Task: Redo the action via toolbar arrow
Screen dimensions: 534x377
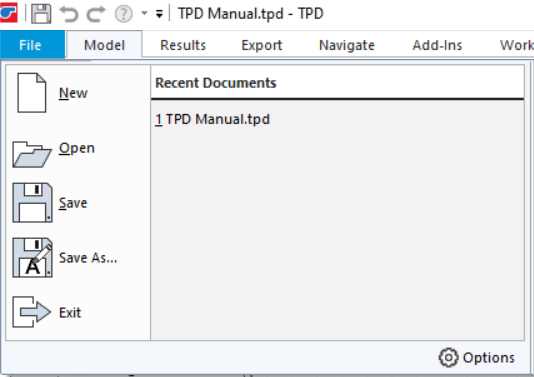Action: (x=96, y=14)
